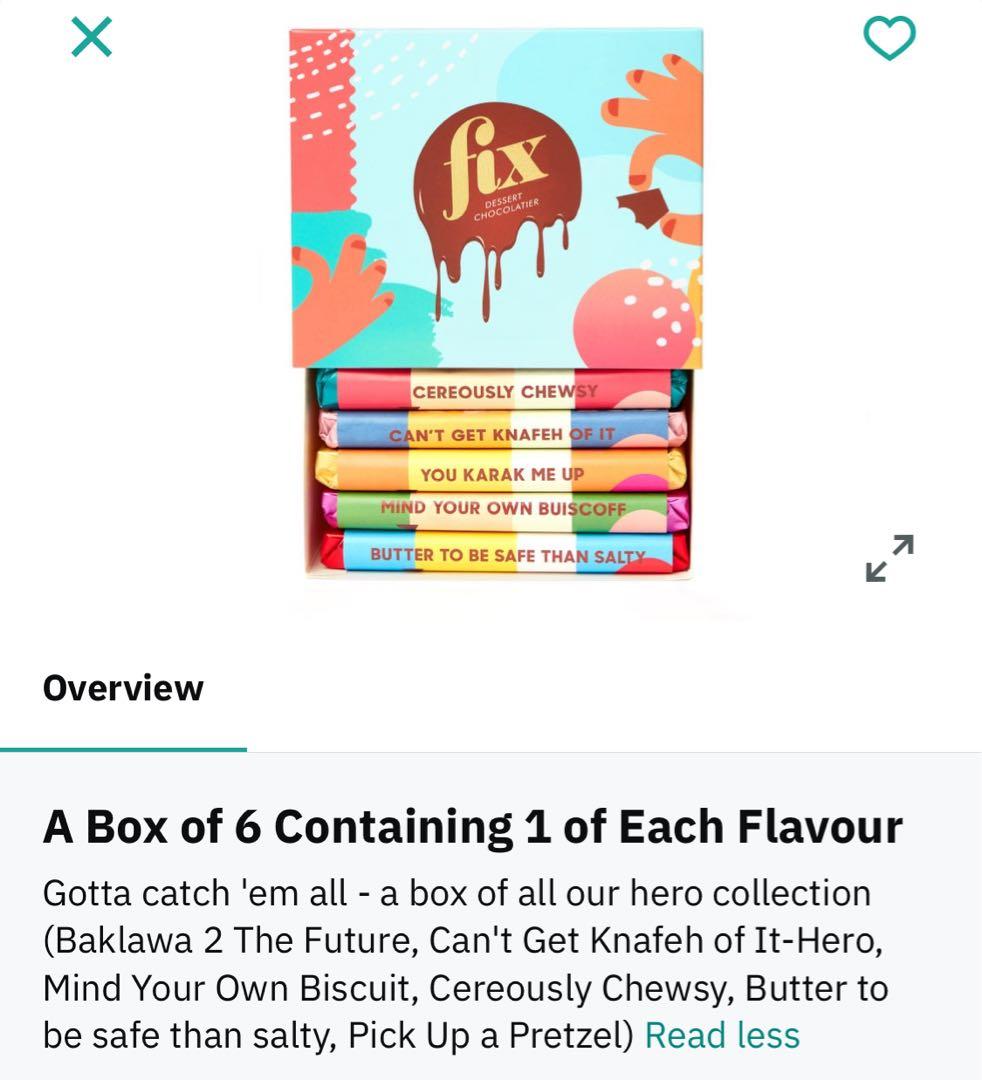Image resolution: width=982 pixels, height=1080 pixels.
Task: Click the Gotta catch 'em all description text
Action: (x=466, y=964)
